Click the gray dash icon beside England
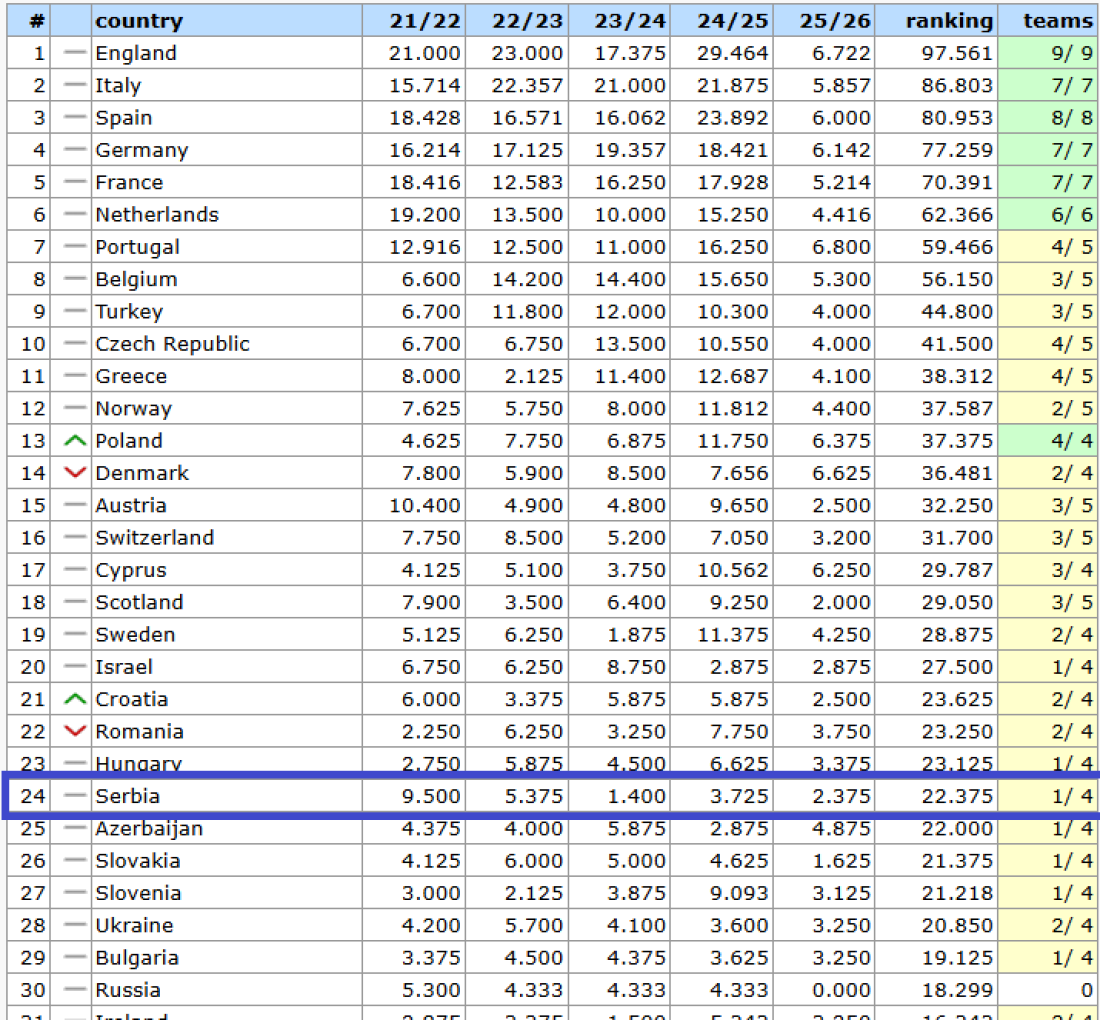This screenshot has height=1020, width=1100. [75, 54]
